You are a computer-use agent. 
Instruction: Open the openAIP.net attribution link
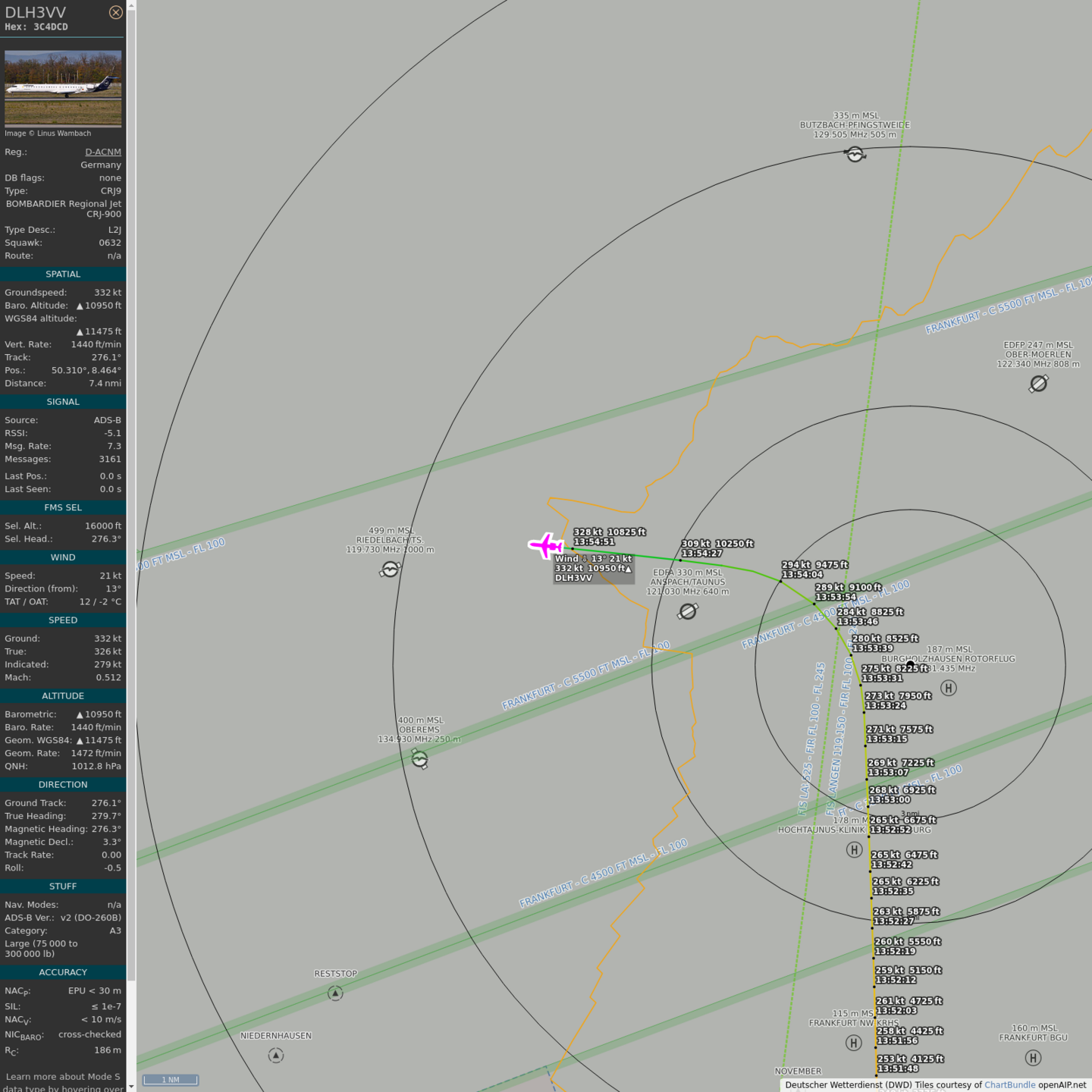(x=1062, y=1085)
